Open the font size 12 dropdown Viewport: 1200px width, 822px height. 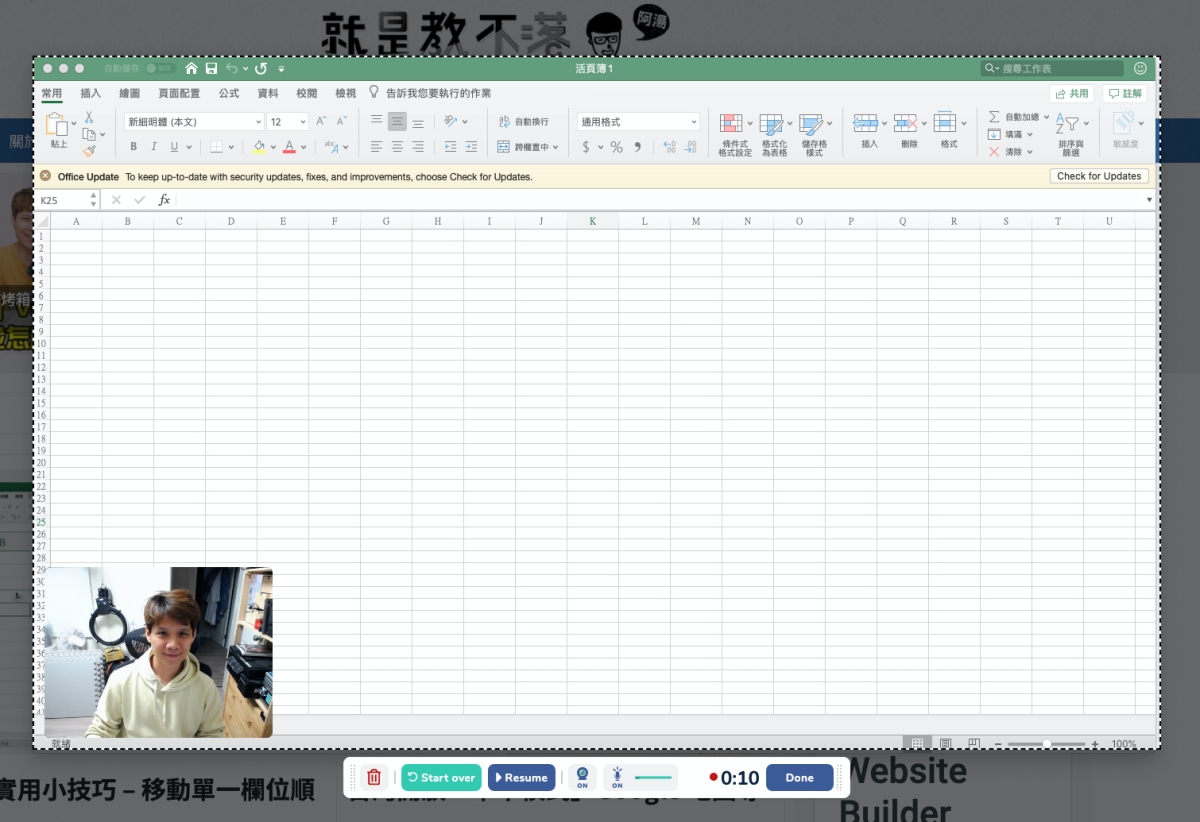point(303,122)
